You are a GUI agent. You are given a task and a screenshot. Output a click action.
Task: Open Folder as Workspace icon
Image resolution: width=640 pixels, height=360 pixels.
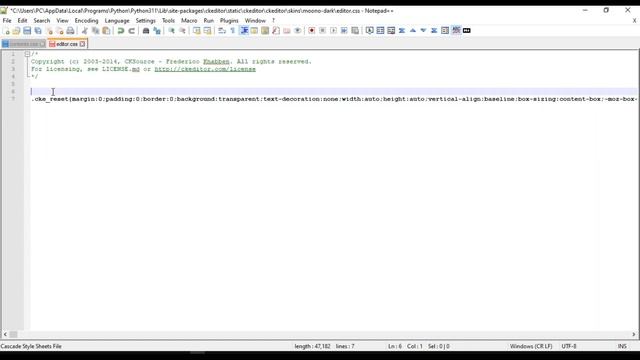(x=287, y=31)
